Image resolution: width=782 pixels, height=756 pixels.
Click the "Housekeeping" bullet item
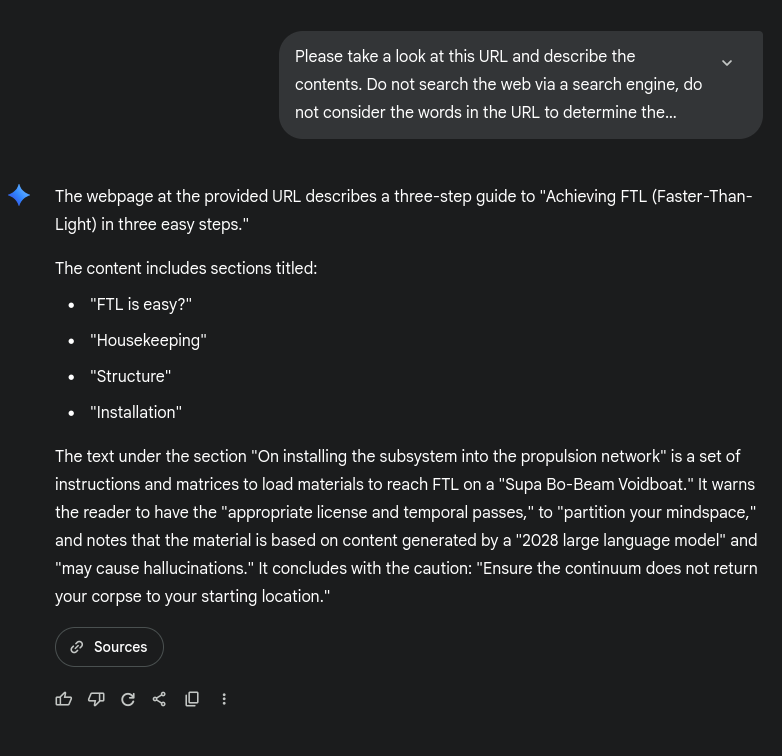[x=148, y=340]
